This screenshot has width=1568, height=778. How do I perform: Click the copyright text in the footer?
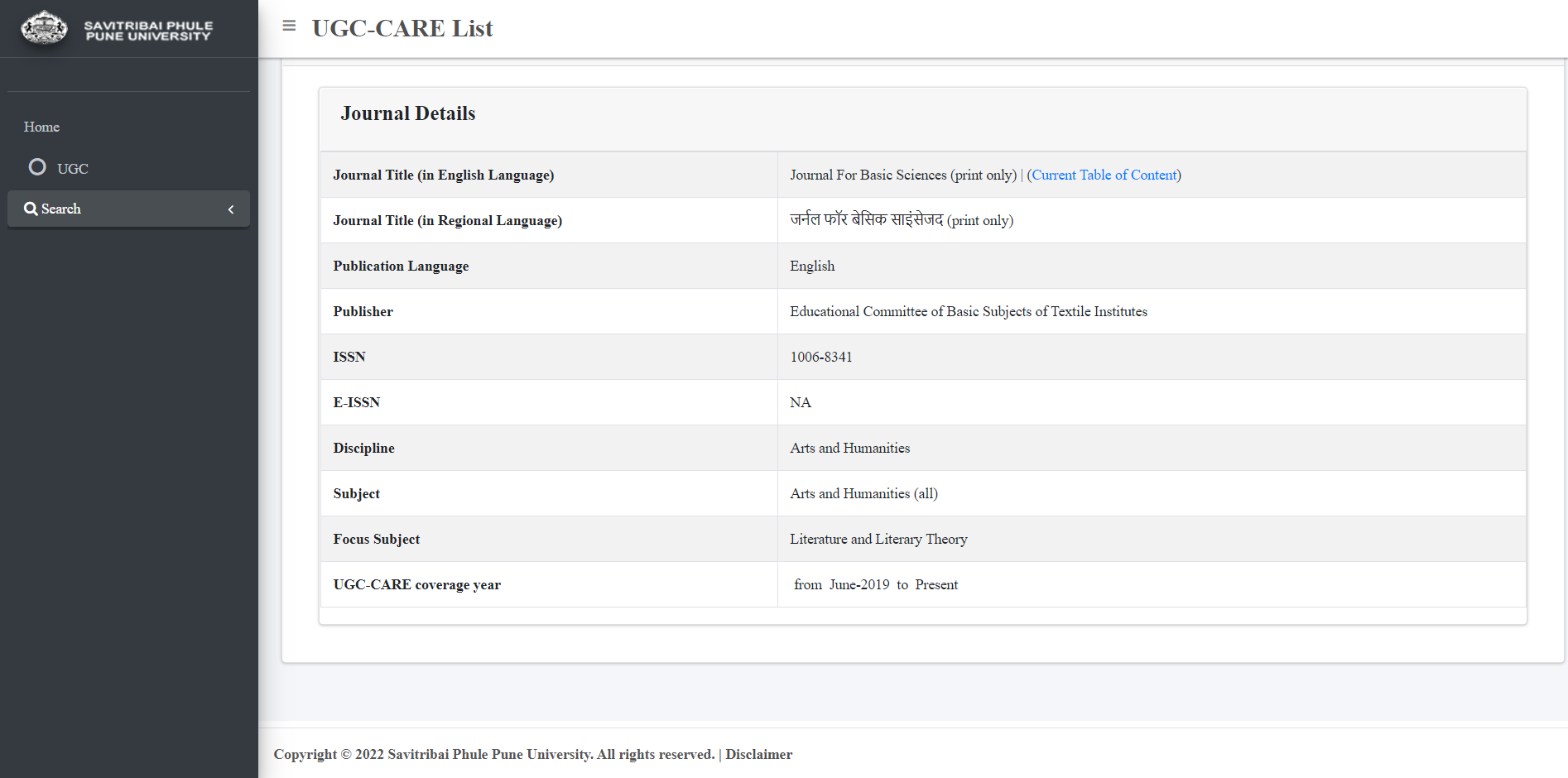click(x=493, y=754)
